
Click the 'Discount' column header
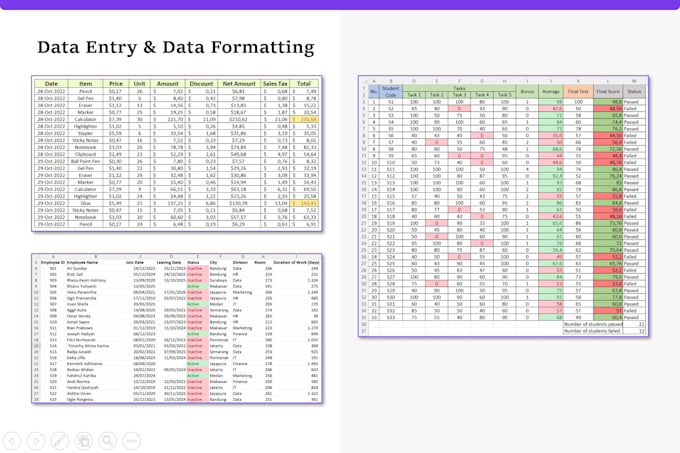pos(201,84)
